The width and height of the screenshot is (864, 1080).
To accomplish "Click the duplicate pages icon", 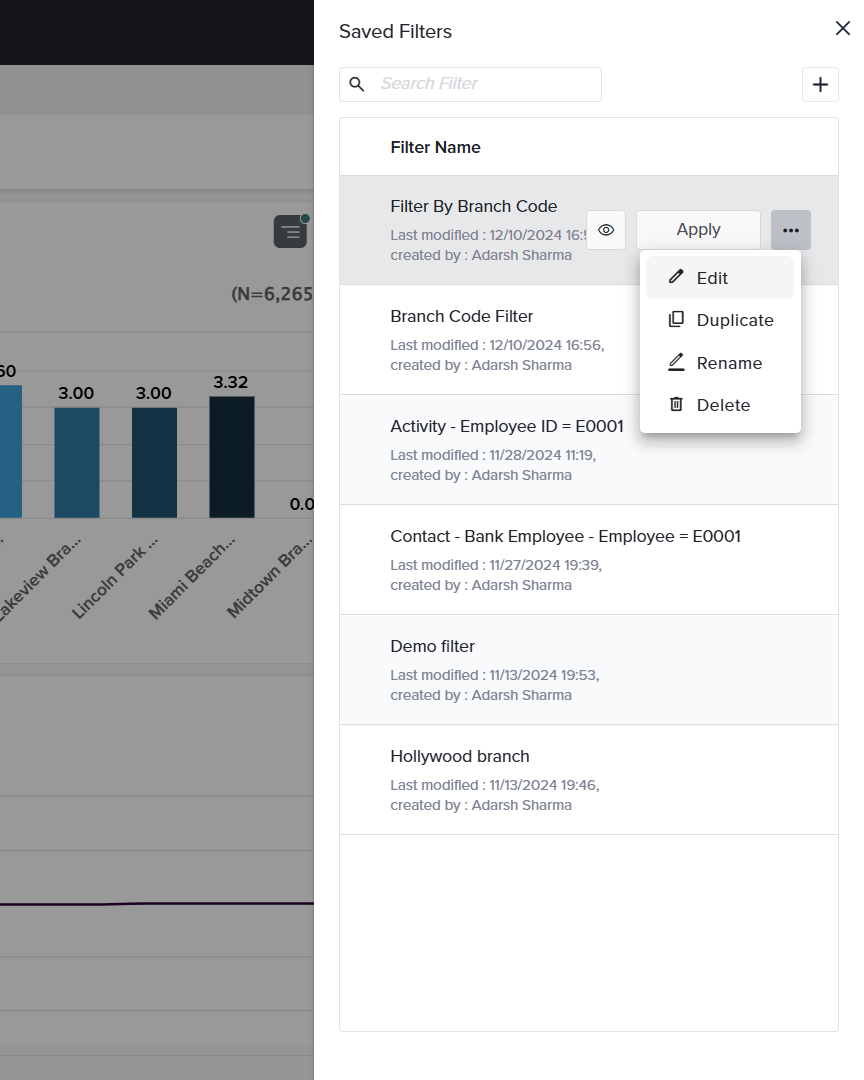I will point(676,320).
